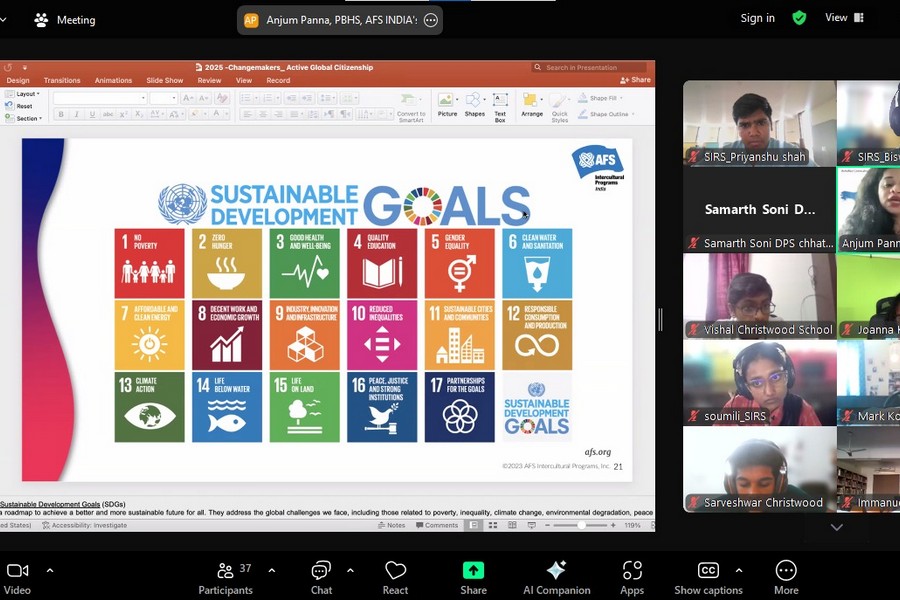Click the Meeting info icon
The height and width of the screenshot is (600, 900).
point(41,20)
